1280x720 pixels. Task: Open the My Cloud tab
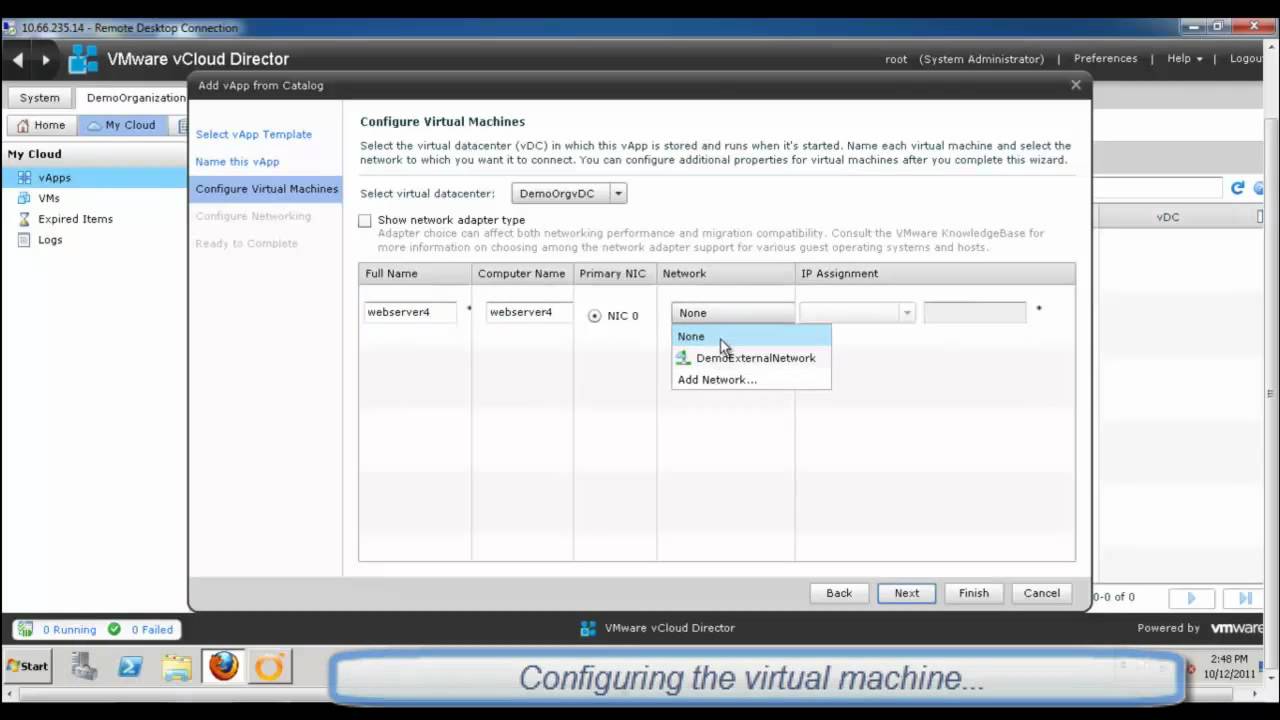[121, 125]
